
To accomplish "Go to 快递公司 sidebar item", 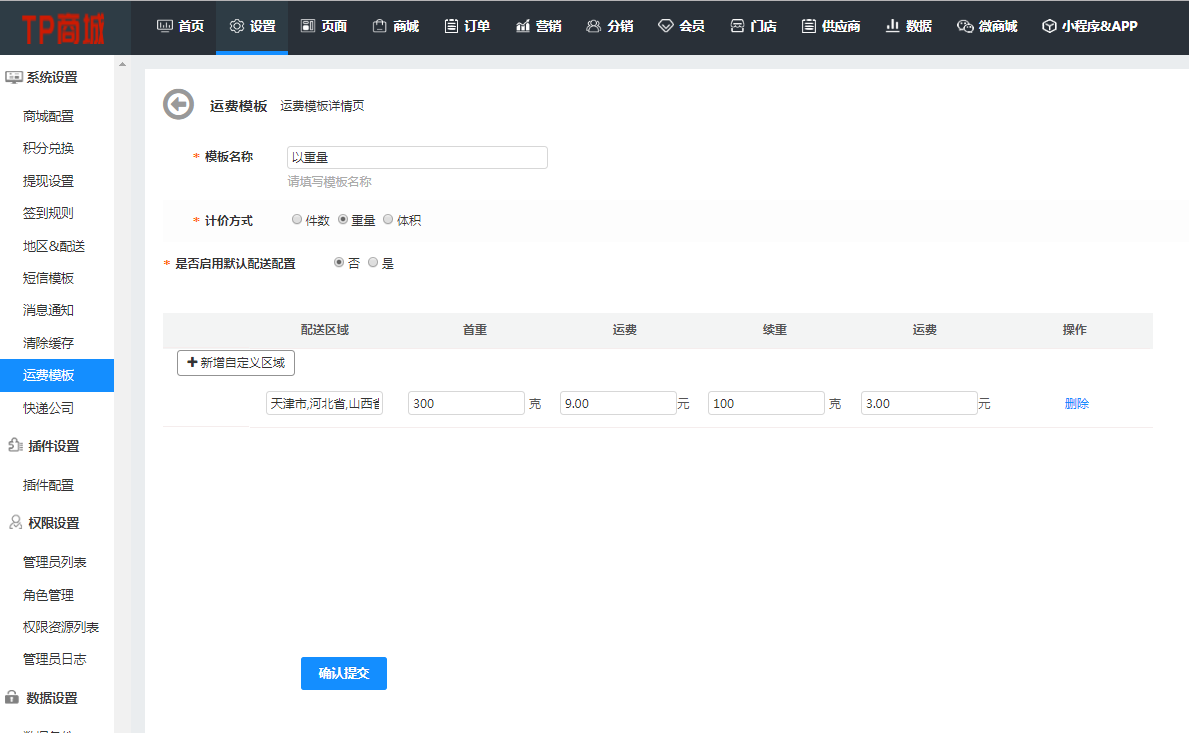I will 48,408.
